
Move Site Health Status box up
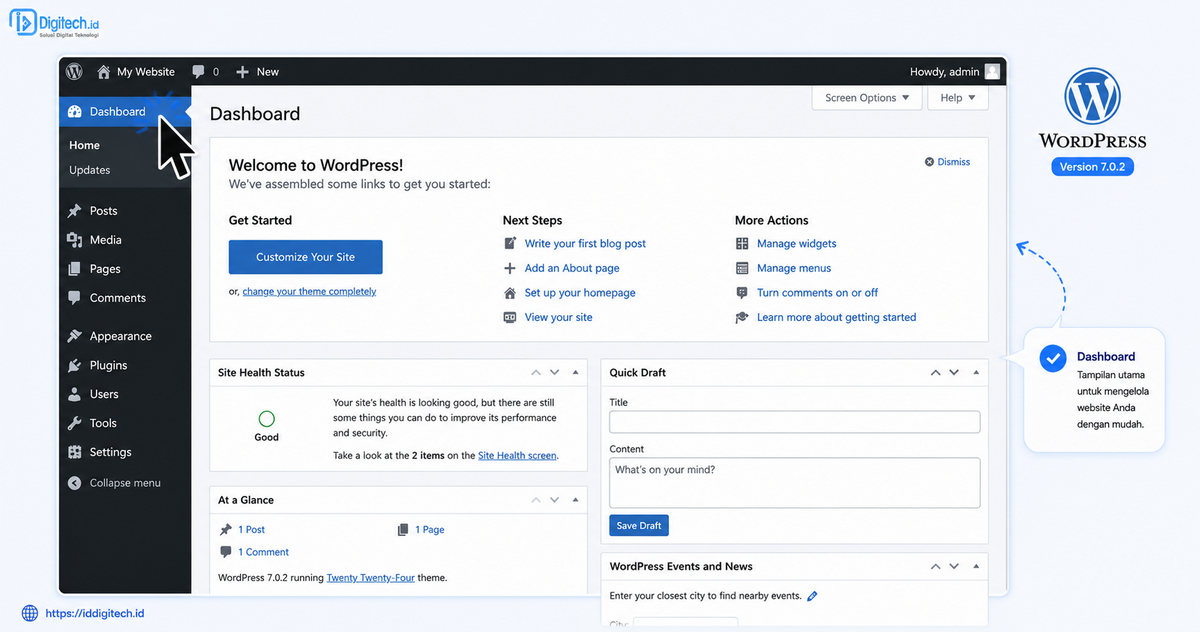coord(535,372)
